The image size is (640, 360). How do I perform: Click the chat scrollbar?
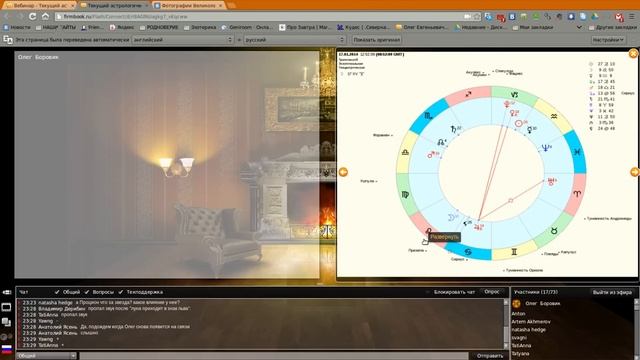(x=506, y=324)
